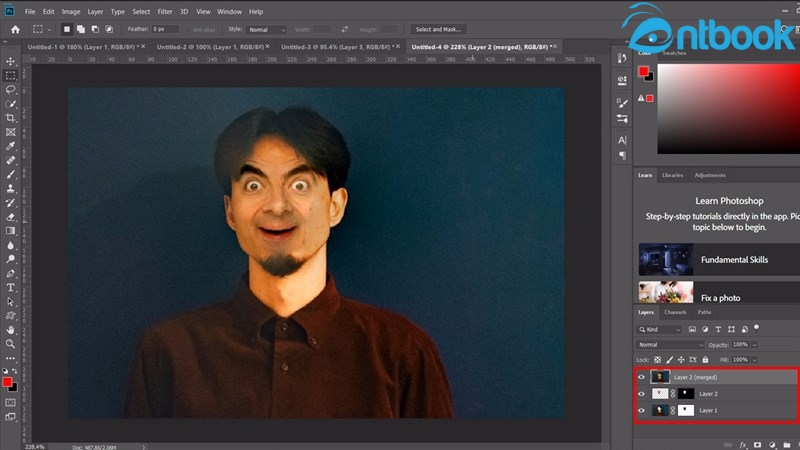The image size is (800, 450).
Task: Open the Fundamental Skills tutorial
Action: coord(719,260)
